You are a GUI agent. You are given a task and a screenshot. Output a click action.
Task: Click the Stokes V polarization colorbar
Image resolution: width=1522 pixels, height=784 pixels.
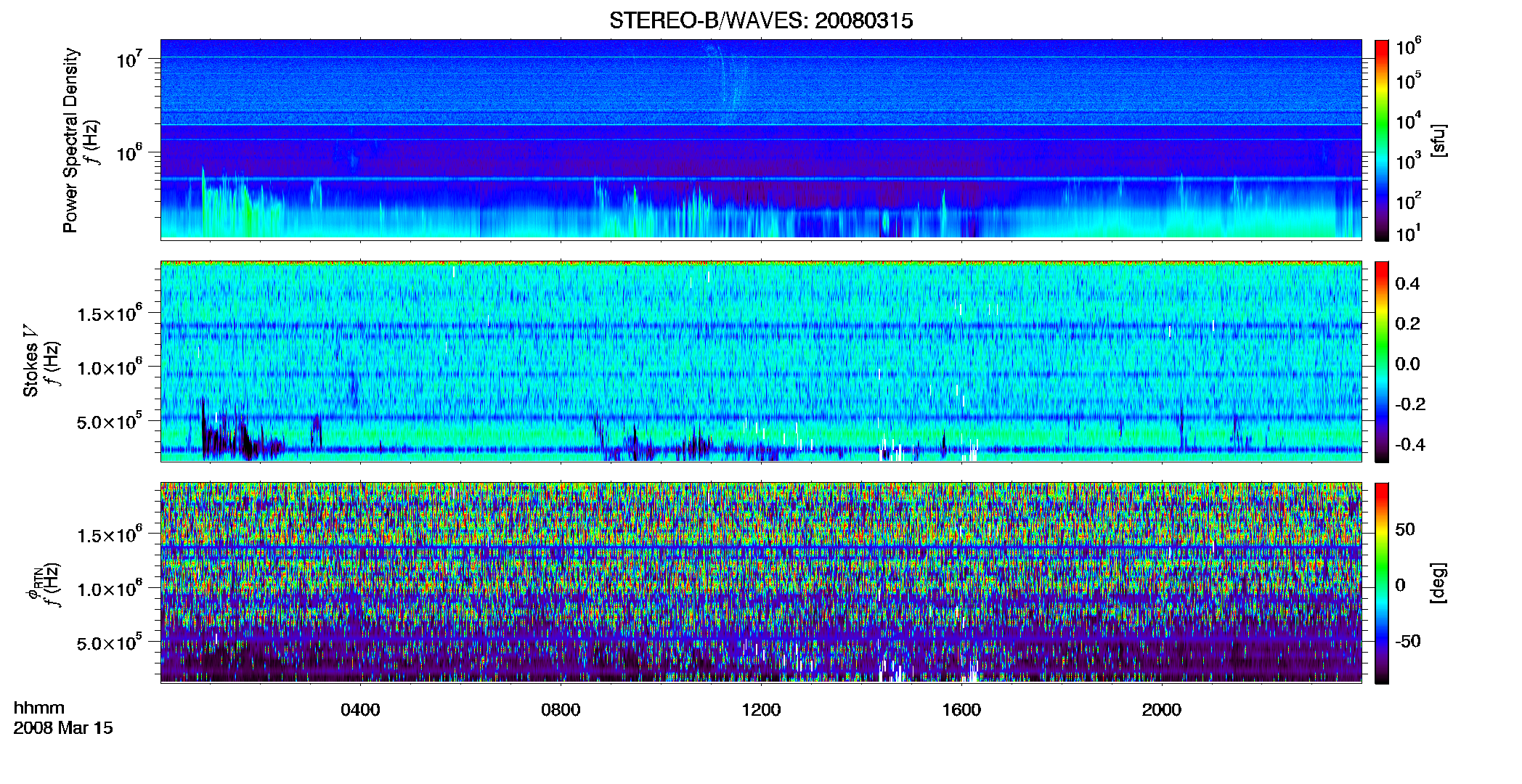click(x=1382, y=362)
